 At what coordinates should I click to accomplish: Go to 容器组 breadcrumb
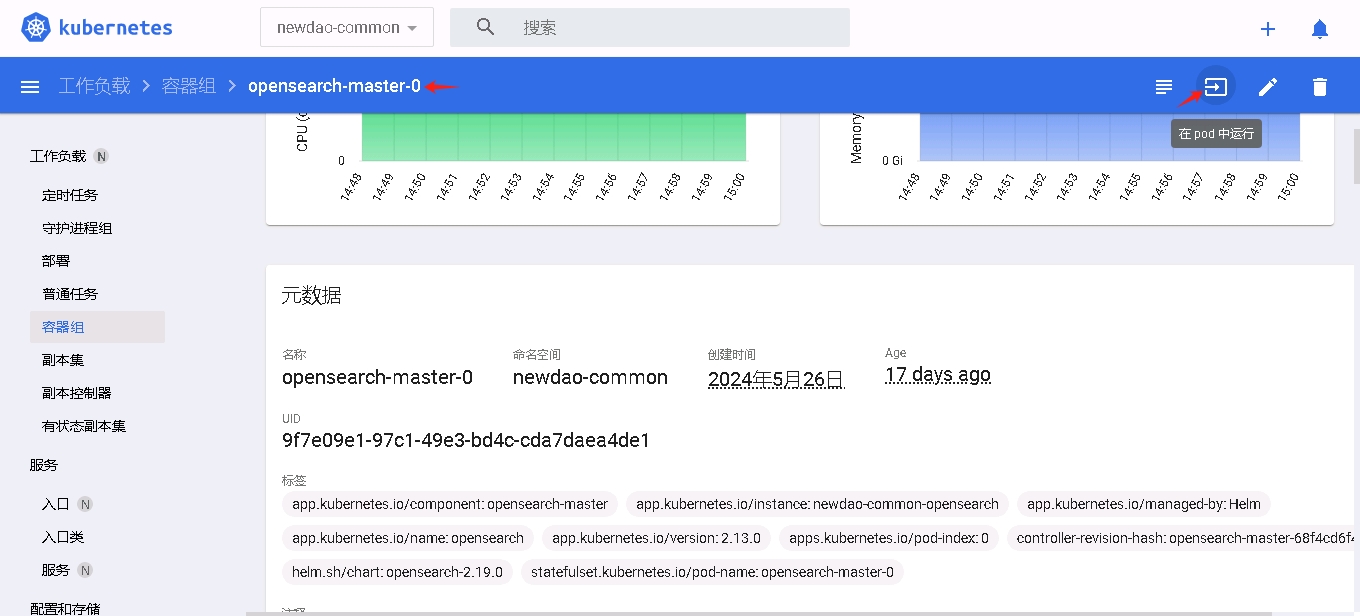coord(189,86)
